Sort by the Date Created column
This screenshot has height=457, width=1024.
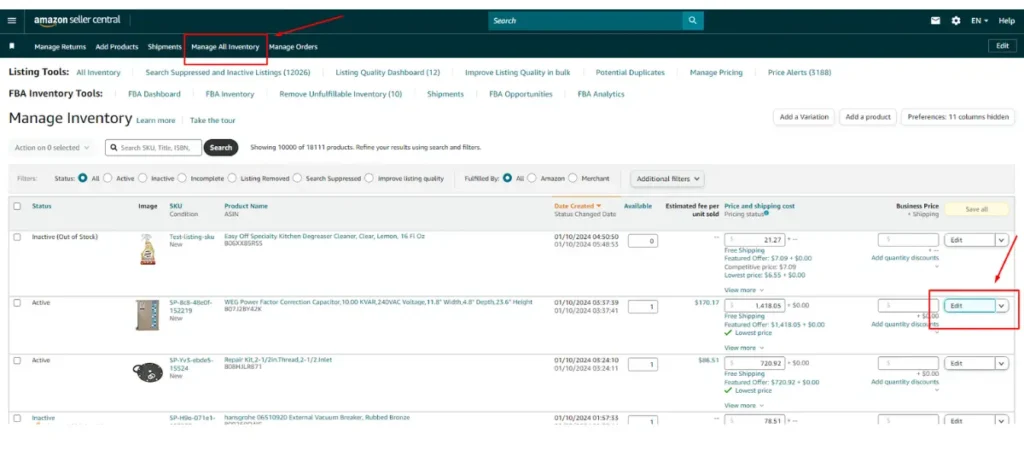coord(578,206)
